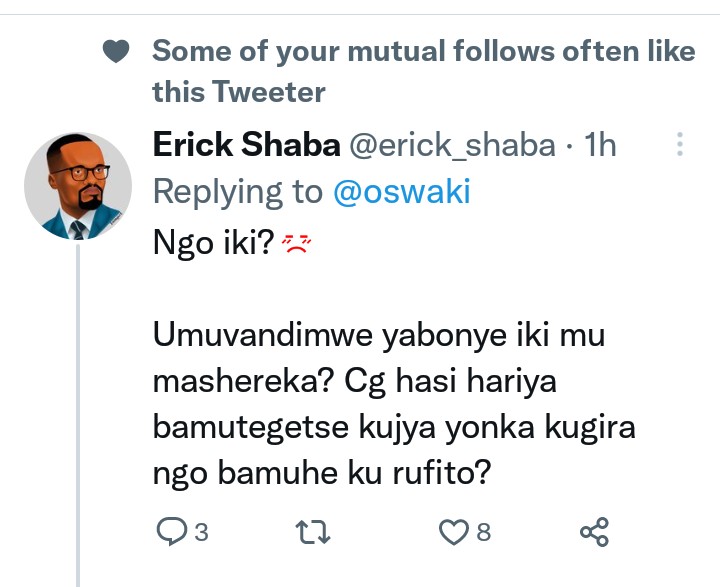The height and width of the screenshot is (587, 720).
Task: Click the "Ngo iki?" text line
Action: [214, 242]
